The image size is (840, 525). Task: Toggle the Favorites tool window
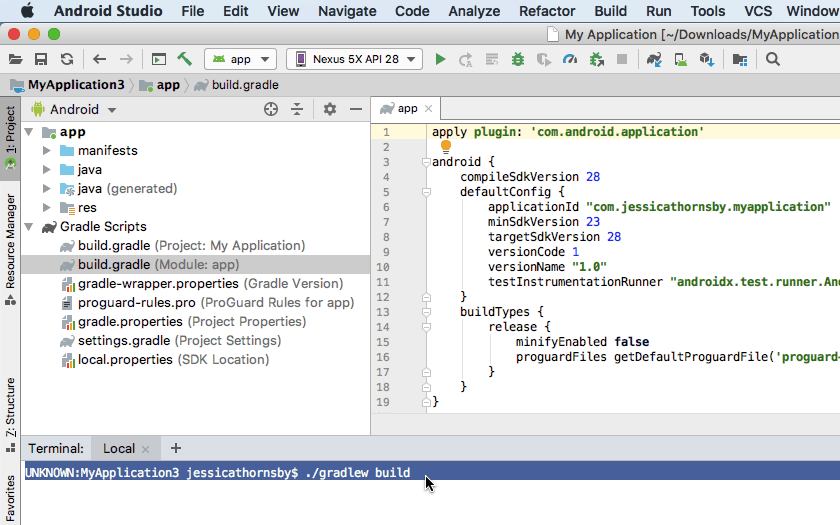point(10,498)
